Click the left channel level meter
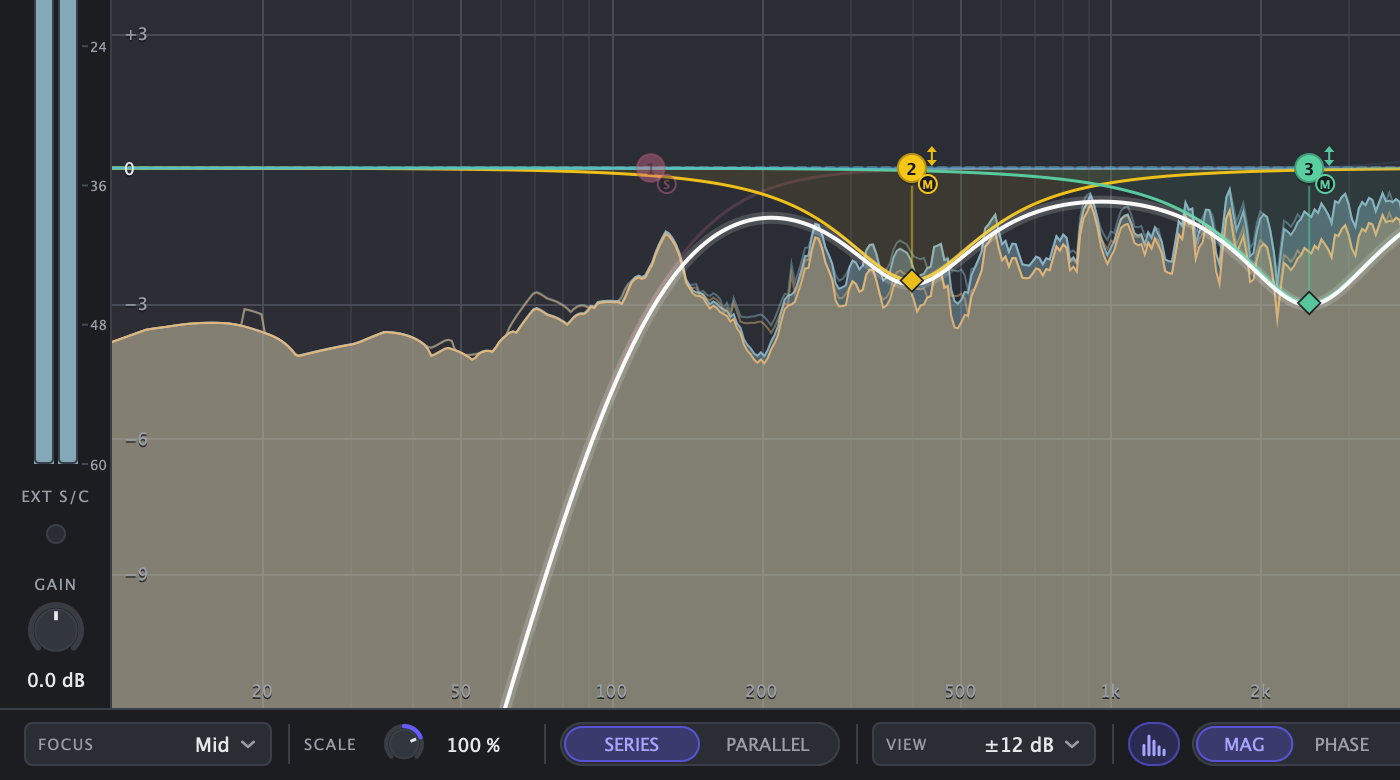 (44, 231)
